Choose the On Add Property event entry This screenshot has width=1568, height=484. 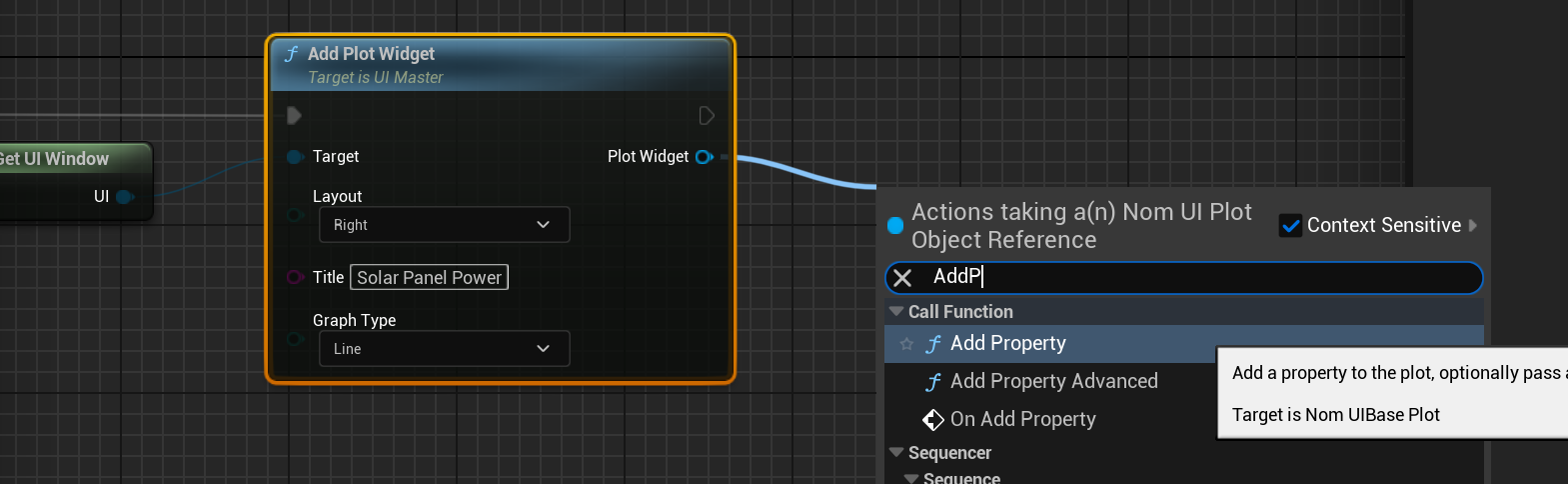[x=1022, y=420]
